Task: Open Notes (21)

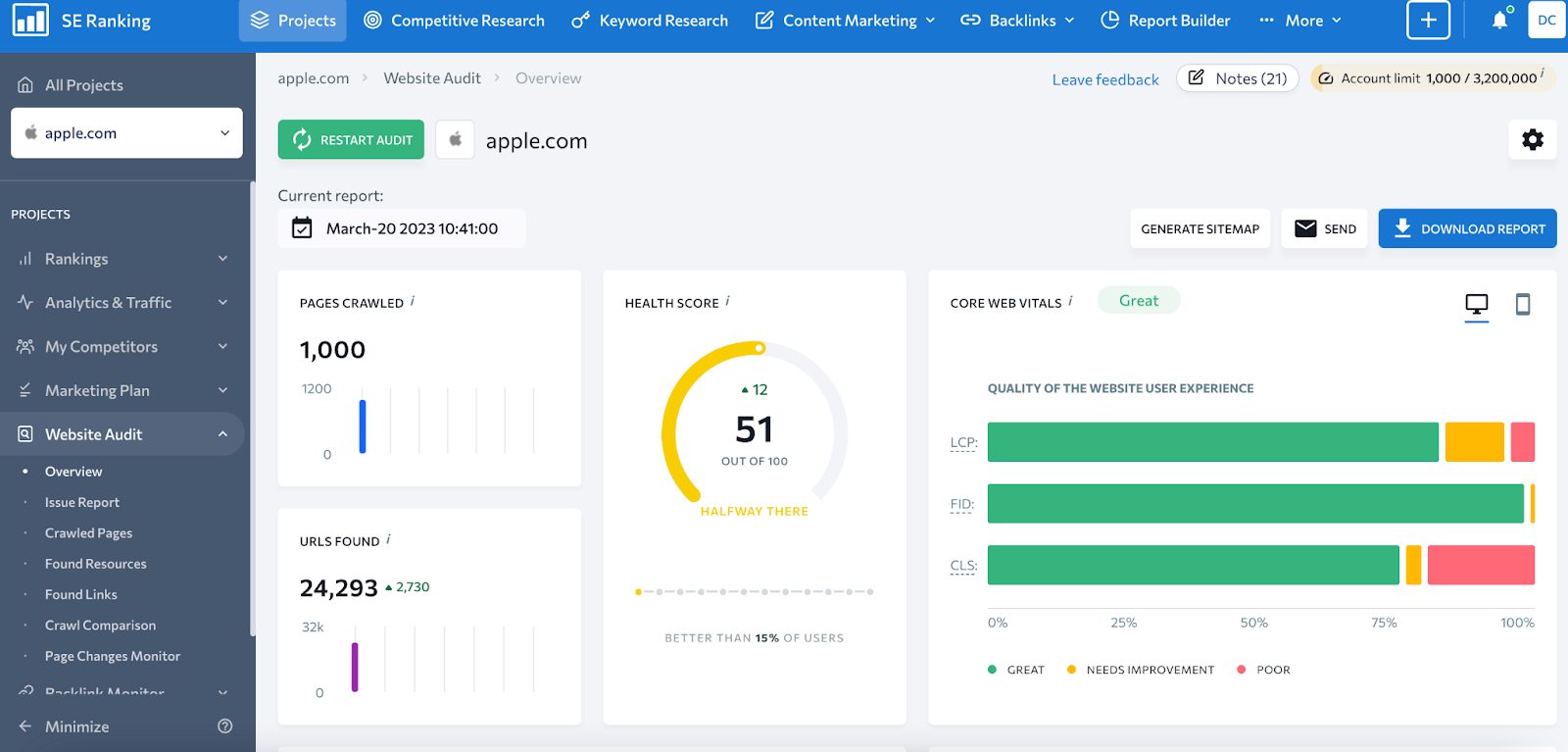Action: tap(1237, 78)
